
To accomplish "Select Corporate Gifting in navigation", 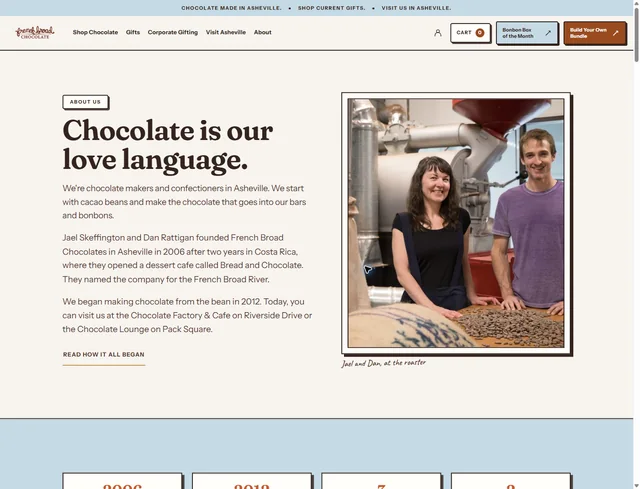I will [x=173, y=32].
